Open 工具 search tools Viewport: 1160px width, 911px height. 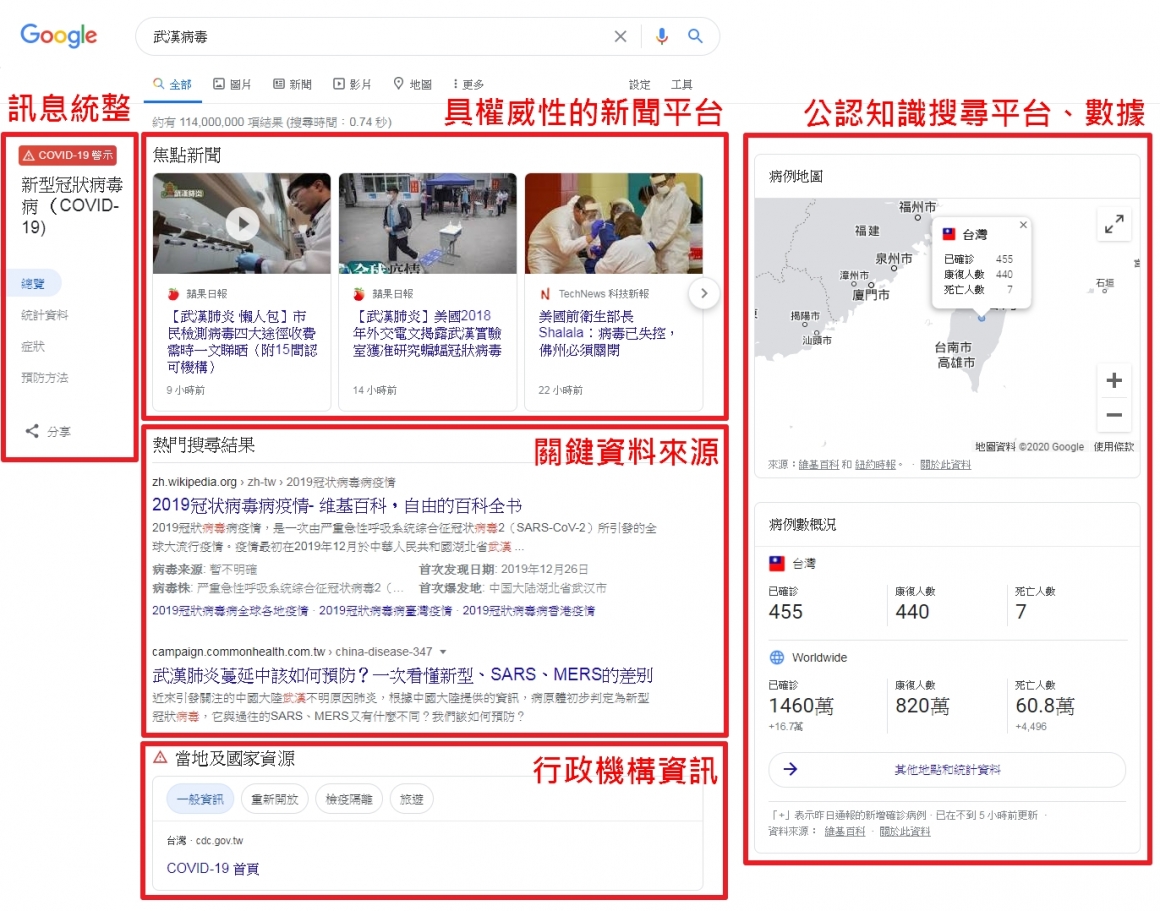tap(681, 84)
